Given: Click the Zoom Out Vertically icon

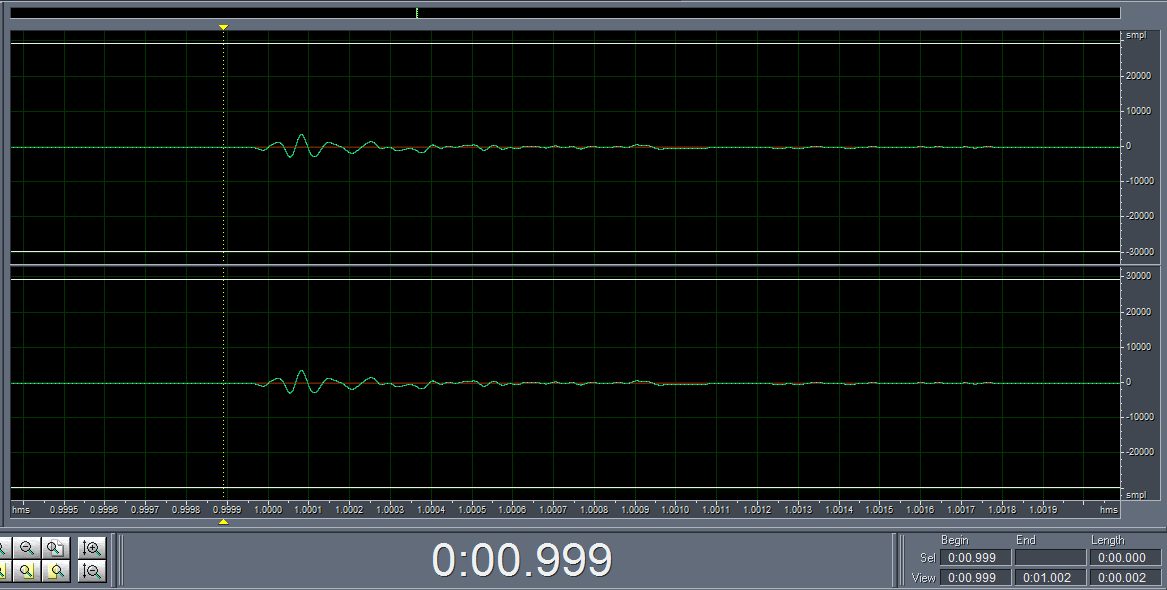Looking at the screenshot, I should click(92, 571).
